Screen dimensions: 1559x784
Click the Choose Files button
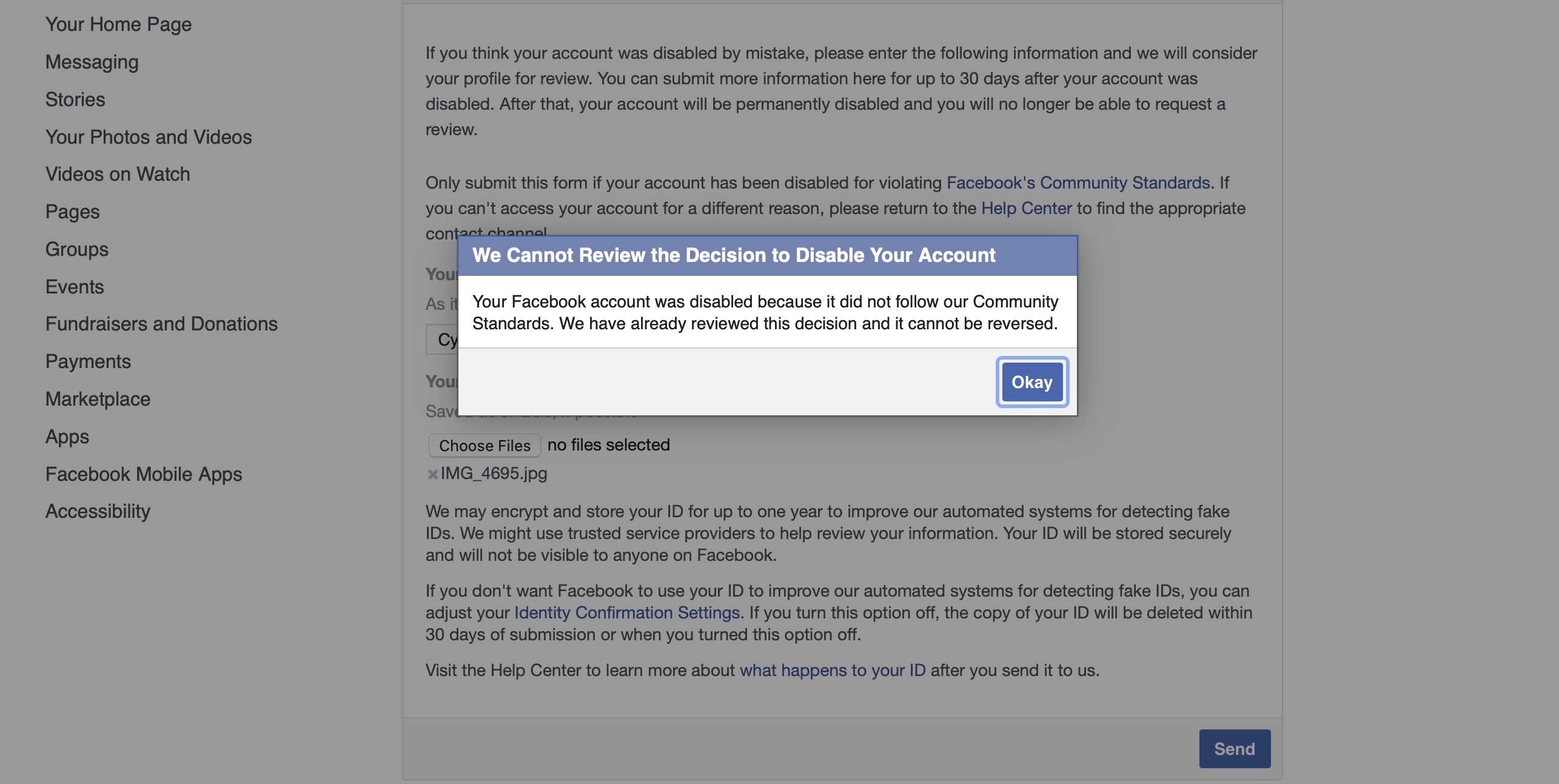484,445
